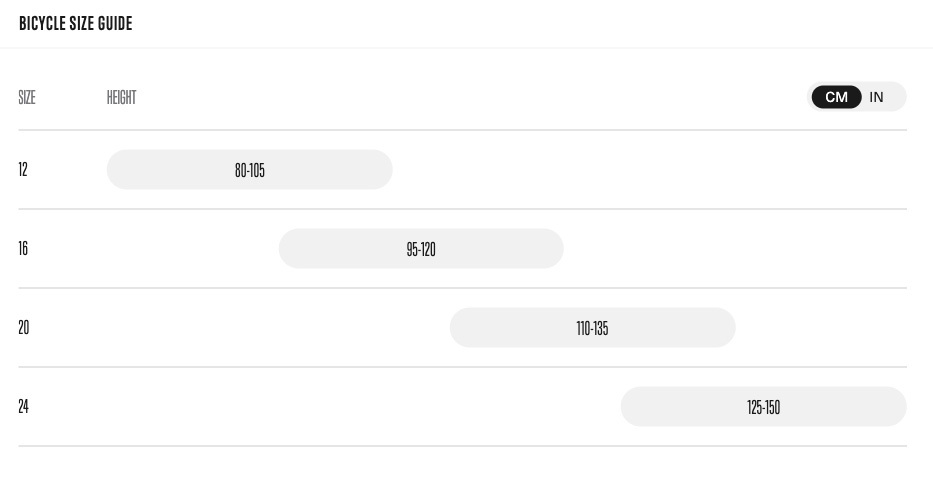Click the 80-105 height range bar

tap(250, 170)
